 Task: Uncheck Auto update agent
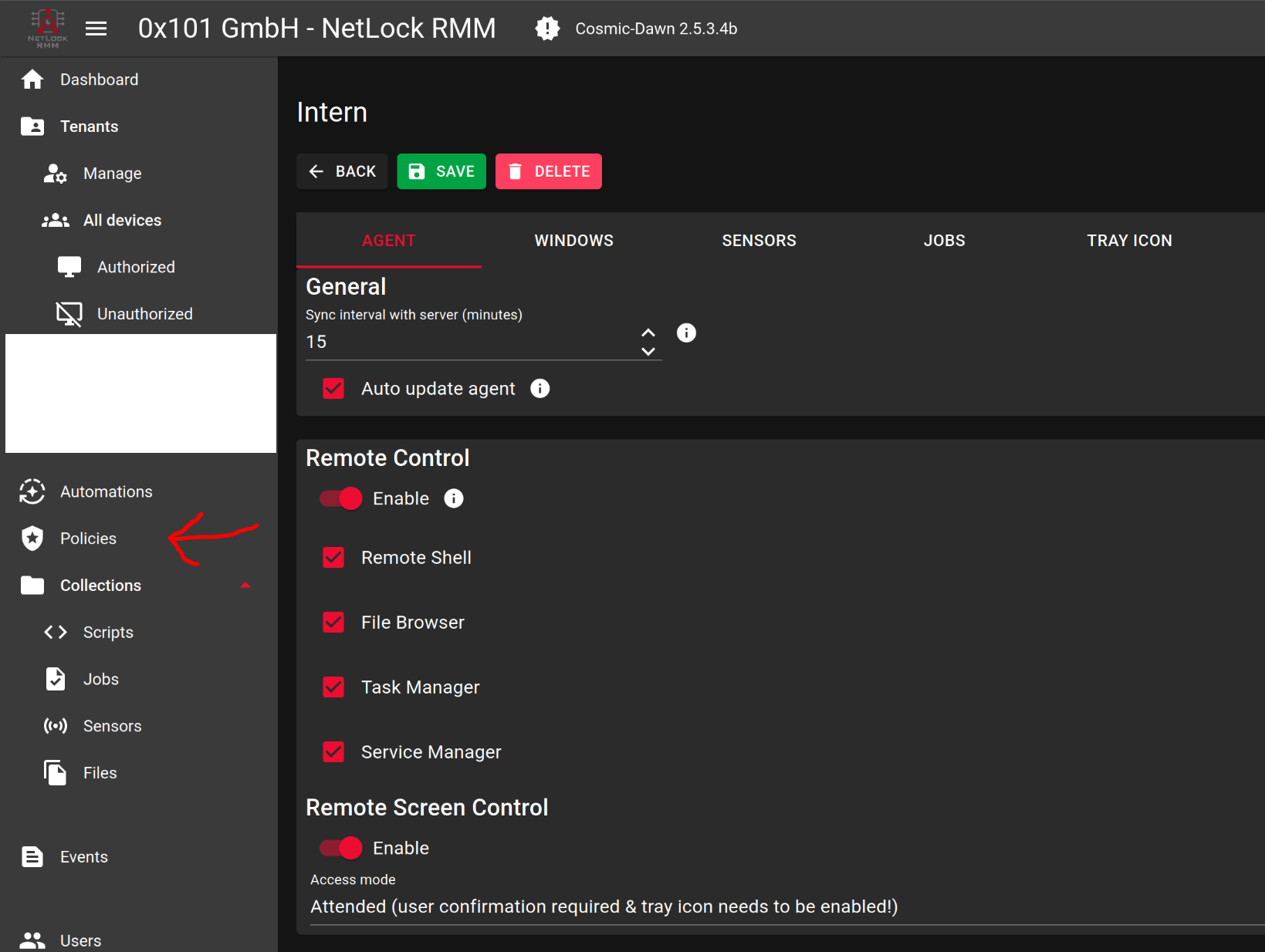pyautogui.click(x=333, y=388)
